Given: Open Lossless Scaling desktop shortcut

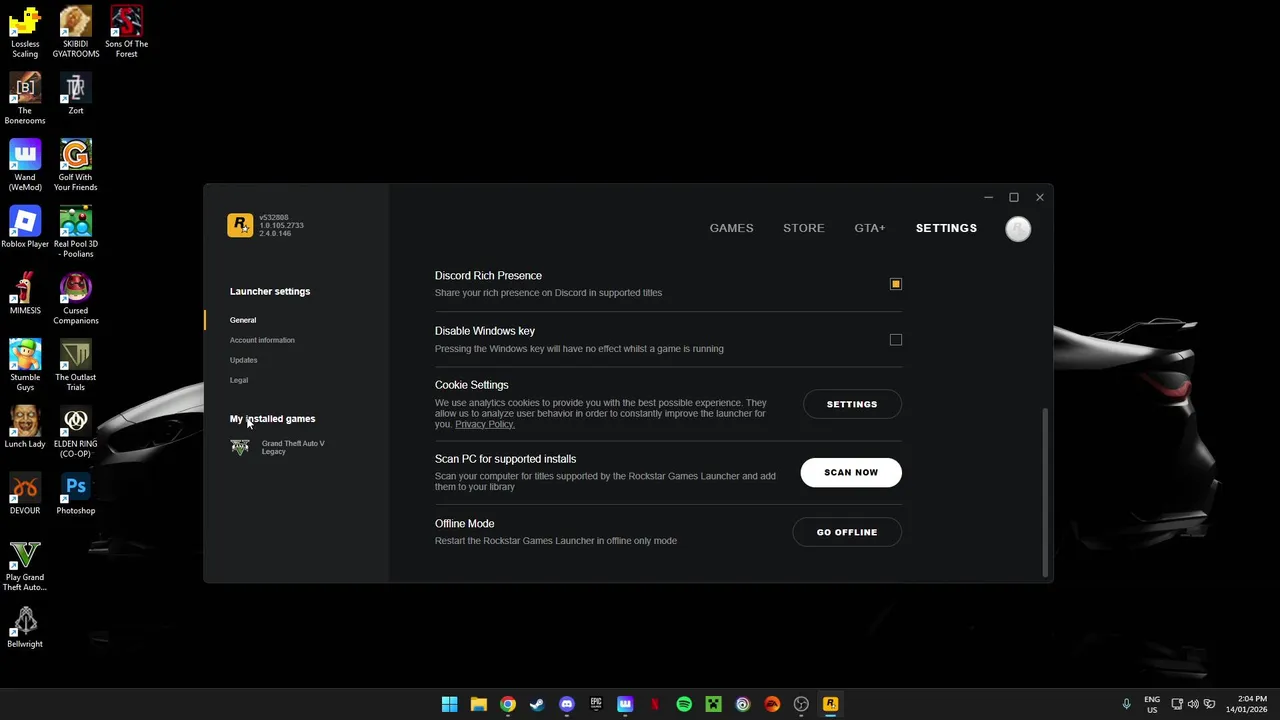Looking at the screenshot, I should tap(25, 32).
